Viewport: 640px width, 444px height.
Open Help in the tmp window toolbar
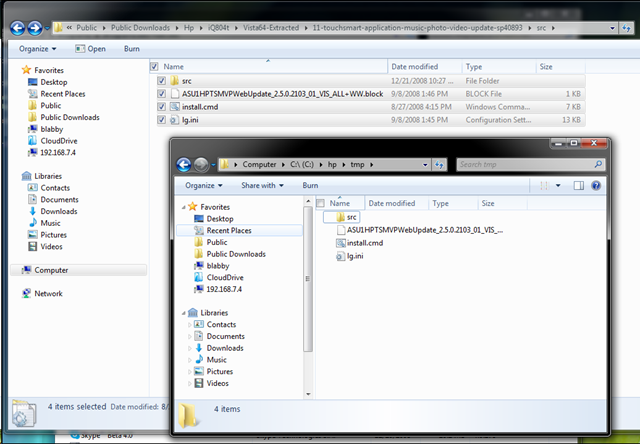coord(596,186)
